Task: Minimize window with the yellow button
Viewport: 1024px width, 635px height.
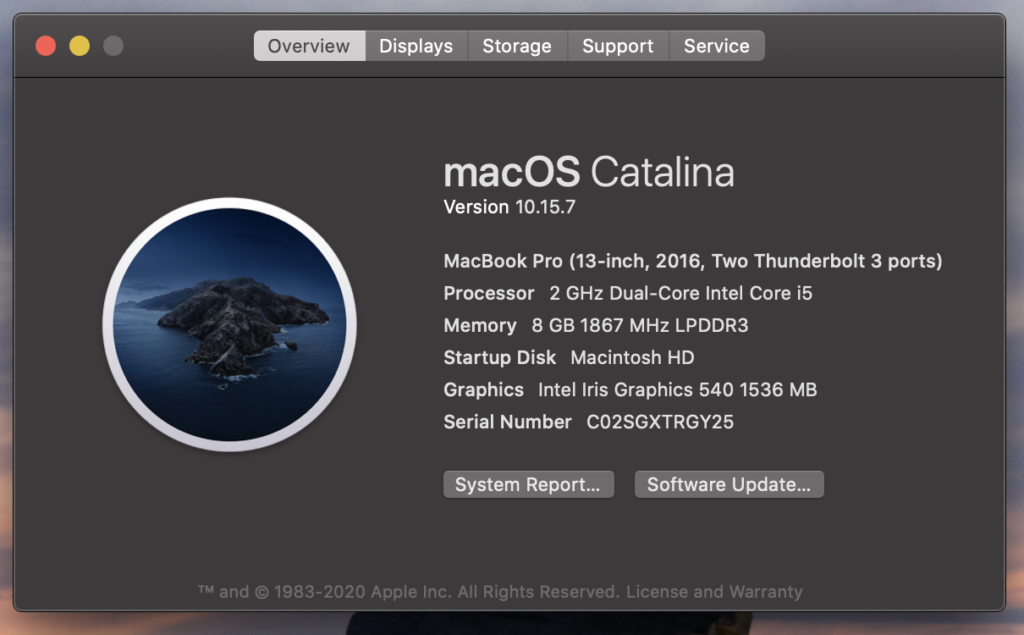Action: 79,46
